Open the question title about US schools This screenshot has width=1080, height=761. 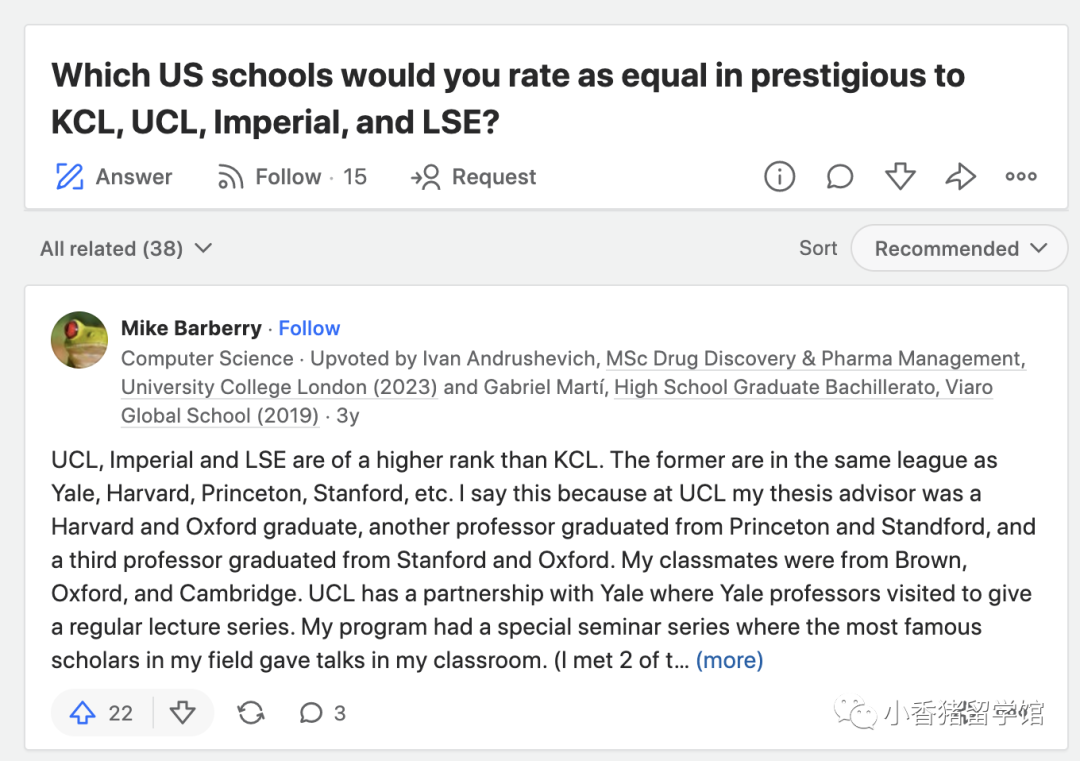click(508, 98)
